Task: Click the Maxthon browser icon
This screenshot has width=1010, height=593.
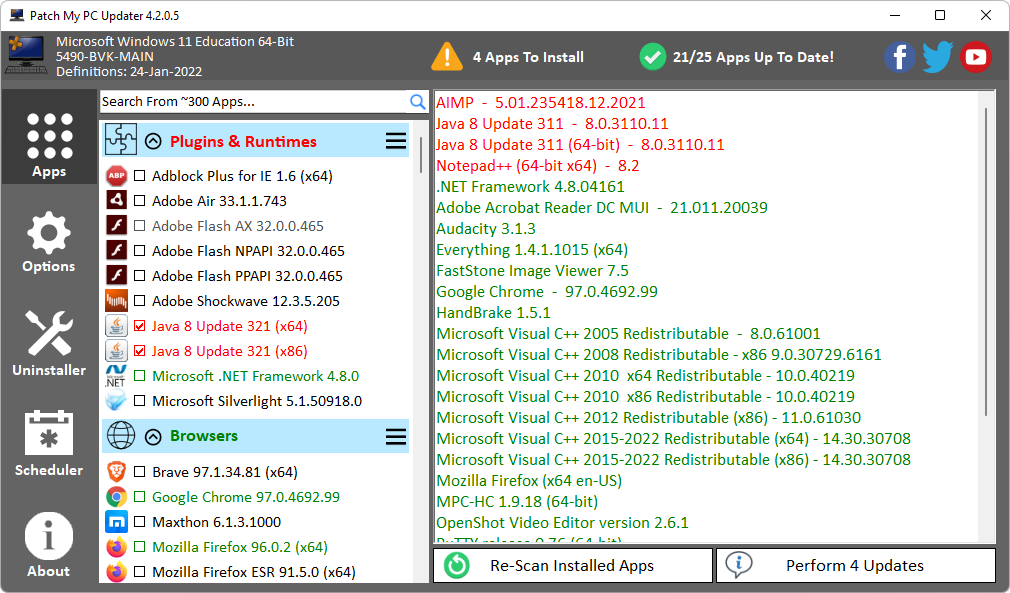Action: click(117, 522)
